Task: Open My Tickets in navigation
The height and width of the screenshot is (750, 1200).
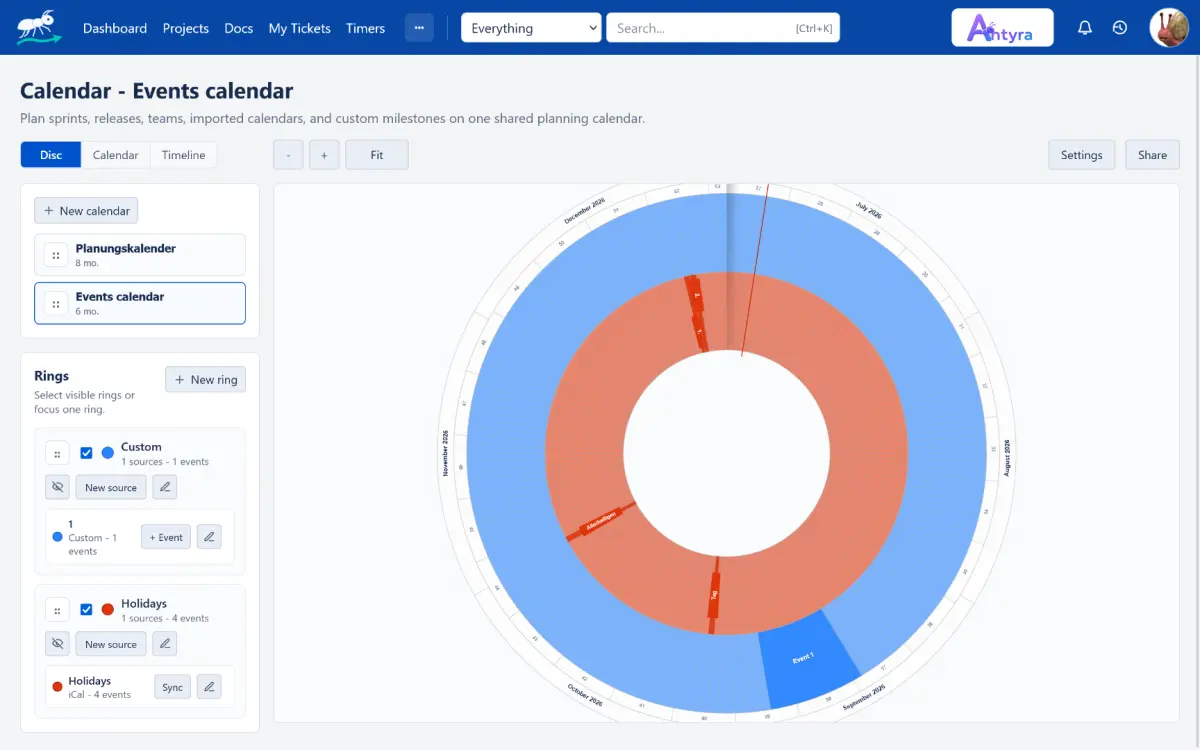Action: pos(299,28)
